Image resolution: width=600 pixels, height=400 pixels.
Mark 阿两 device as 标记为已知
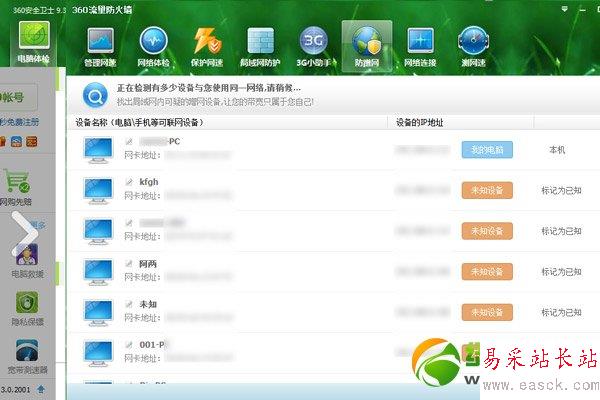pos(561,272)
